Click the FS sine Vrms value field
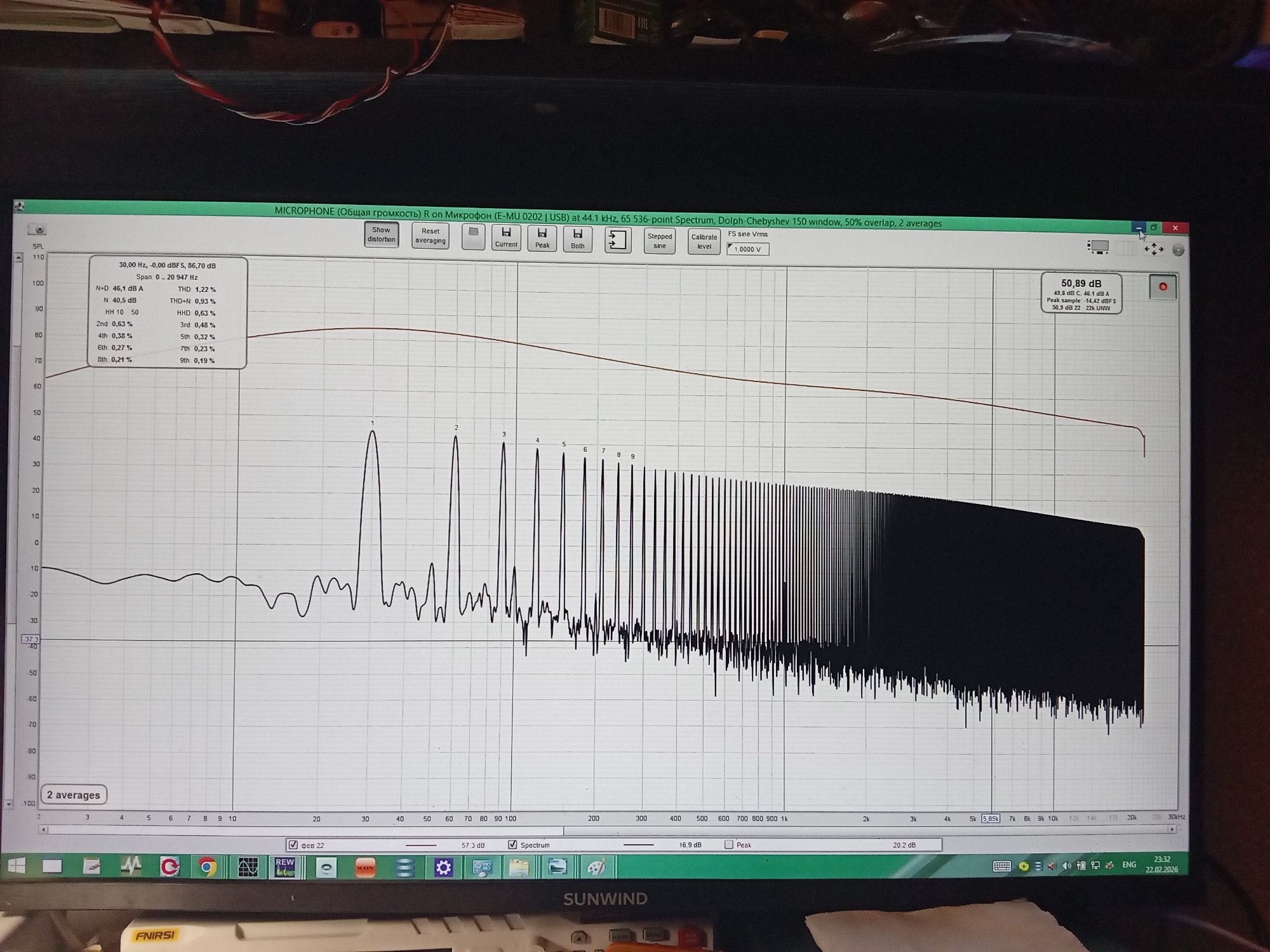1270x952 pixels. pyautogui.click(x=748, y=249)
